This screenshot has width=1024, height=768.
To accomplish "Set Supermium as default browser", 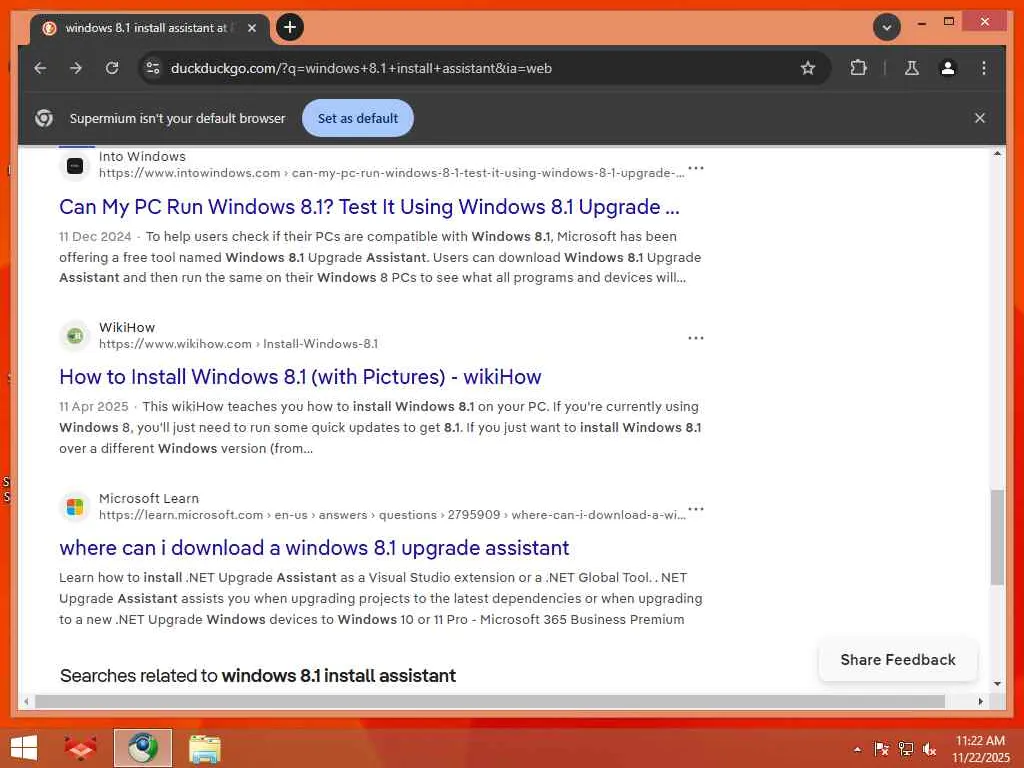I will (357, 118).
